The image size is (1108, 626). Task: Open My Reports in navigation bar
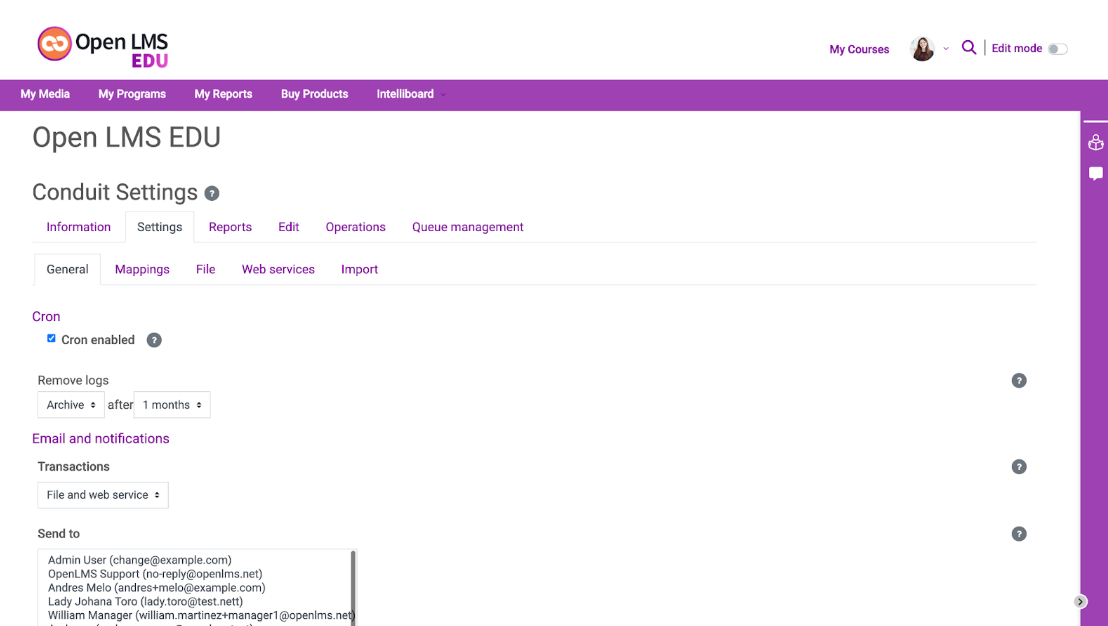tap(223, 94)
